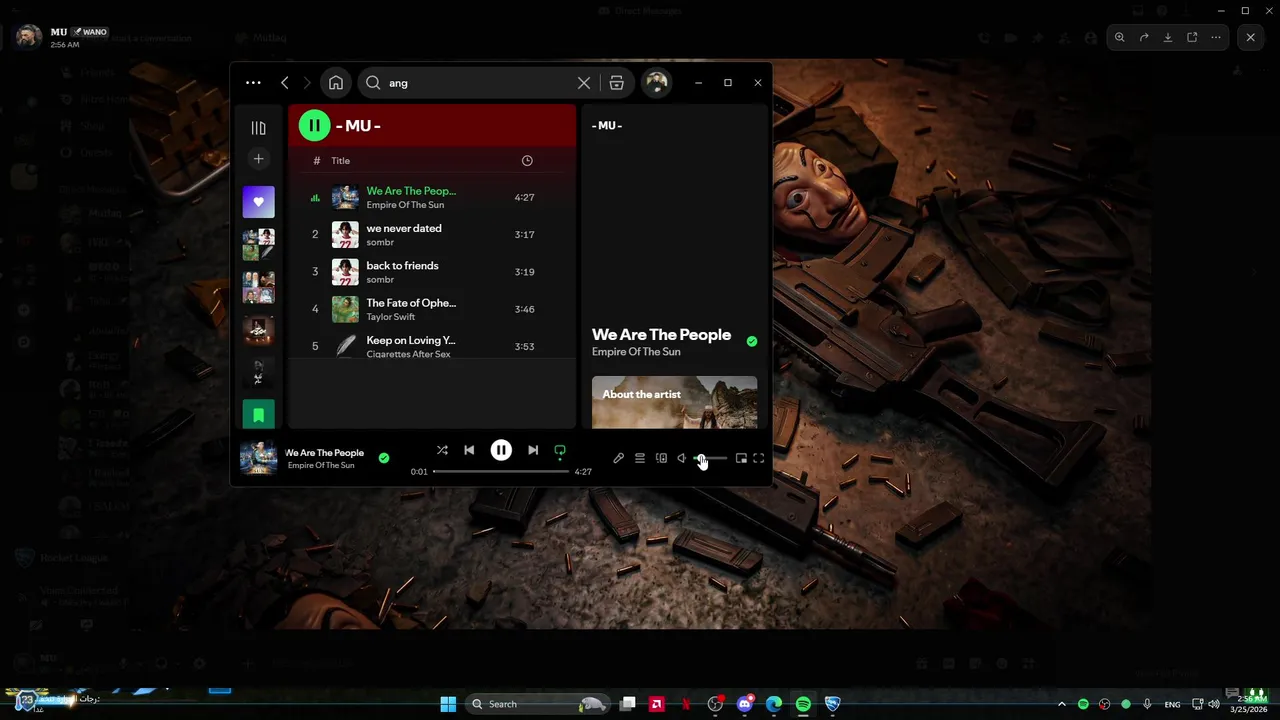Open the green bookmark Your Episodes item
Viewport: 1280px width, 720px height.
[258, 414]
